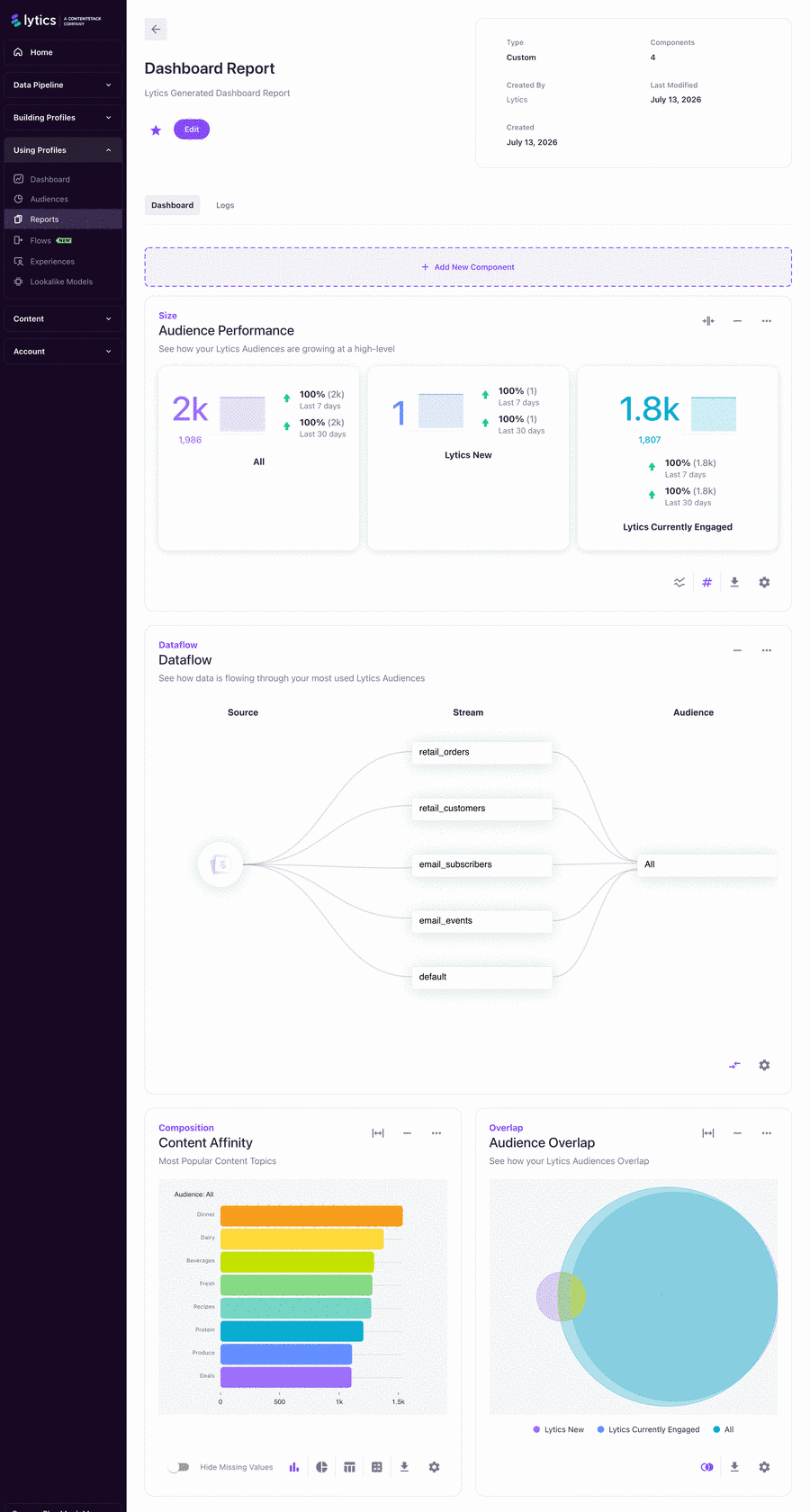Switch Audience Performance to trend line view
The width and height of the screenshot is (810, 1512).
pyautogui.click(x=679, y=583)
